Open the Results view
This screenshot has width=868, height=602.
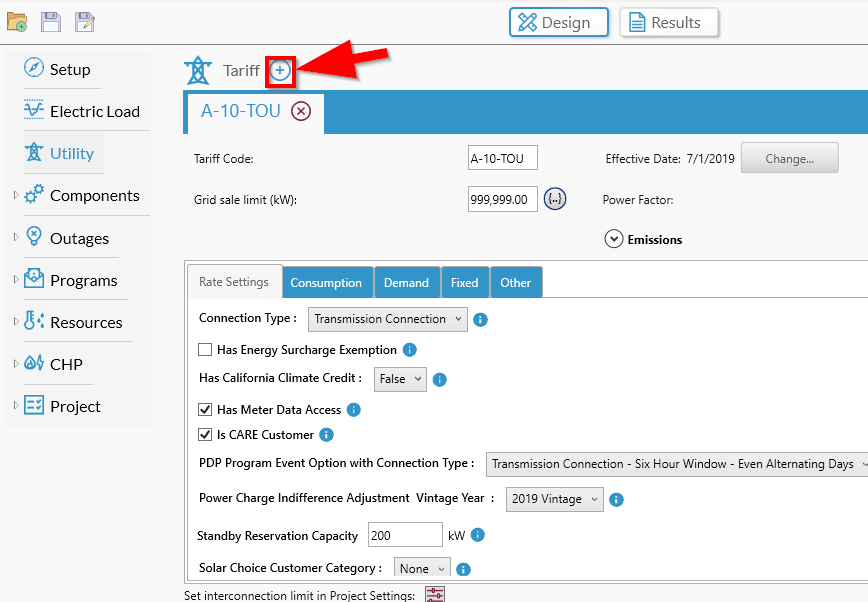(668, 23)
